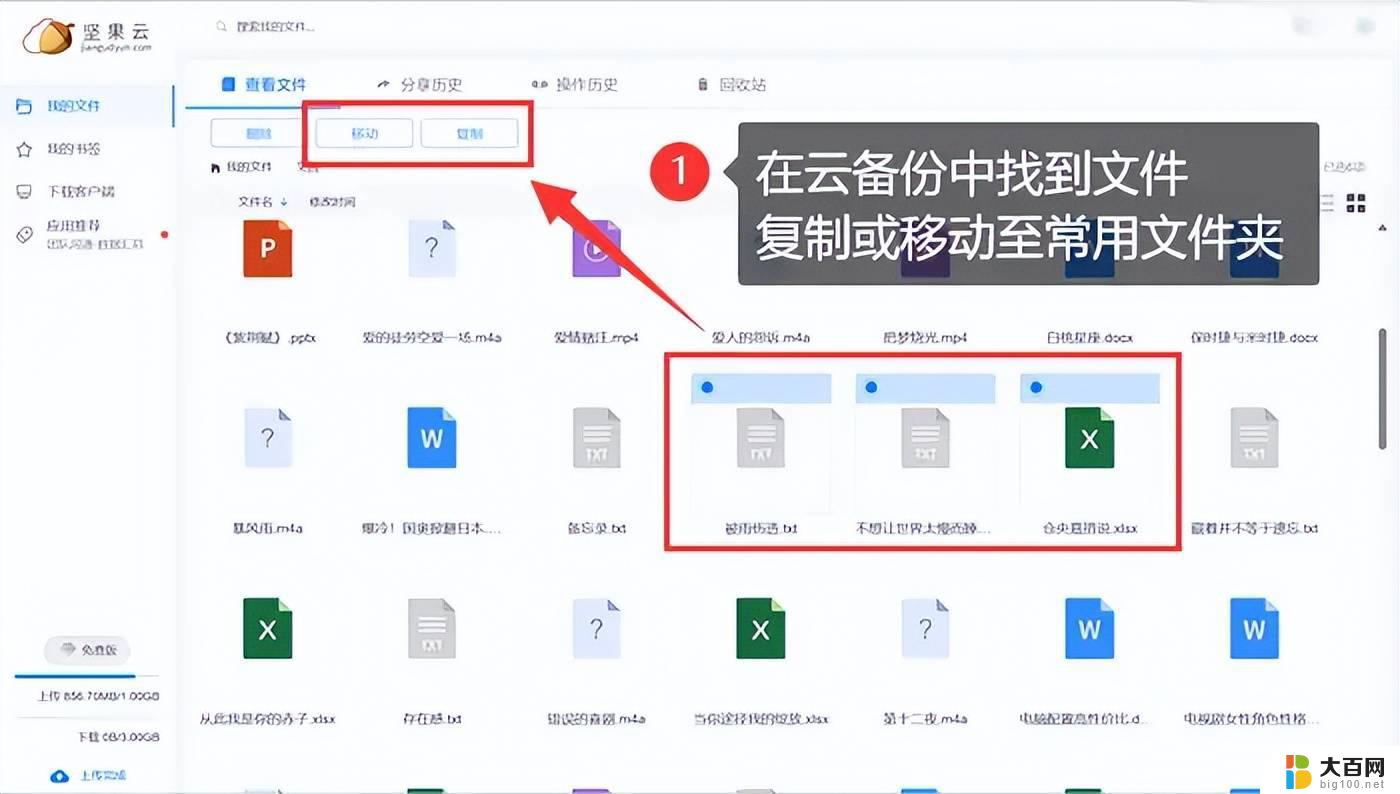
Task: Select the TXT icon above 备忘录.txt
Action: (596, 438)
